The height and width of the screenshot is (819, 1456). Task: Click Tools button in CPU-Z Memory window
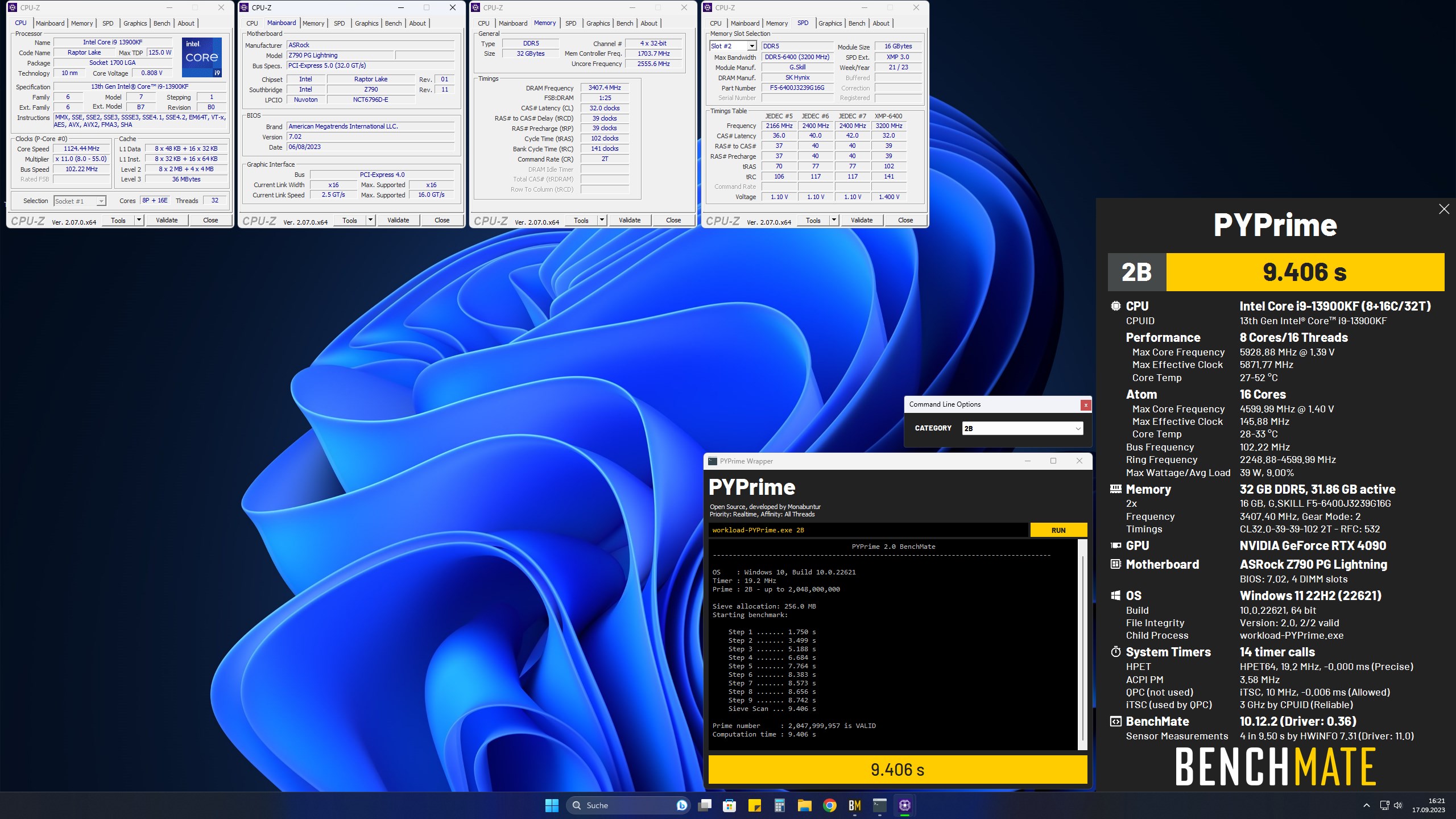pos(581,220)
